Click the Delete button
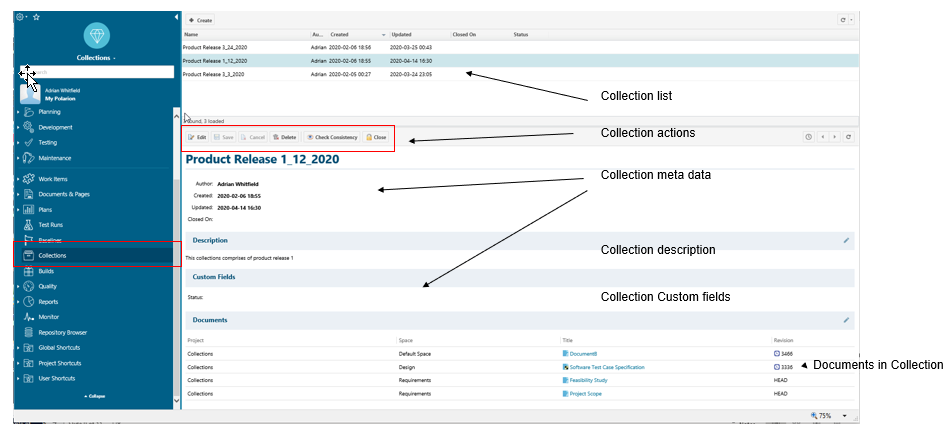Image resolution: width=948 pixels, height=430 pixels. click(284, 137)
